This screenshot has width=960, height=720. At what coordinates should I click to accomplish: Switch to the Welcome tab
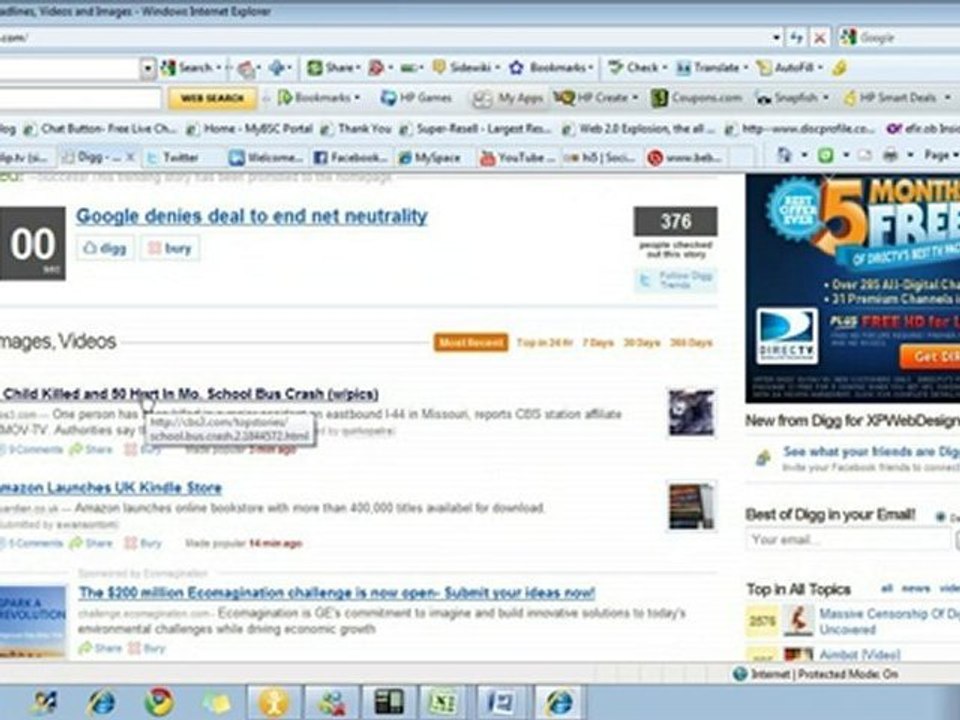[267, 158]
